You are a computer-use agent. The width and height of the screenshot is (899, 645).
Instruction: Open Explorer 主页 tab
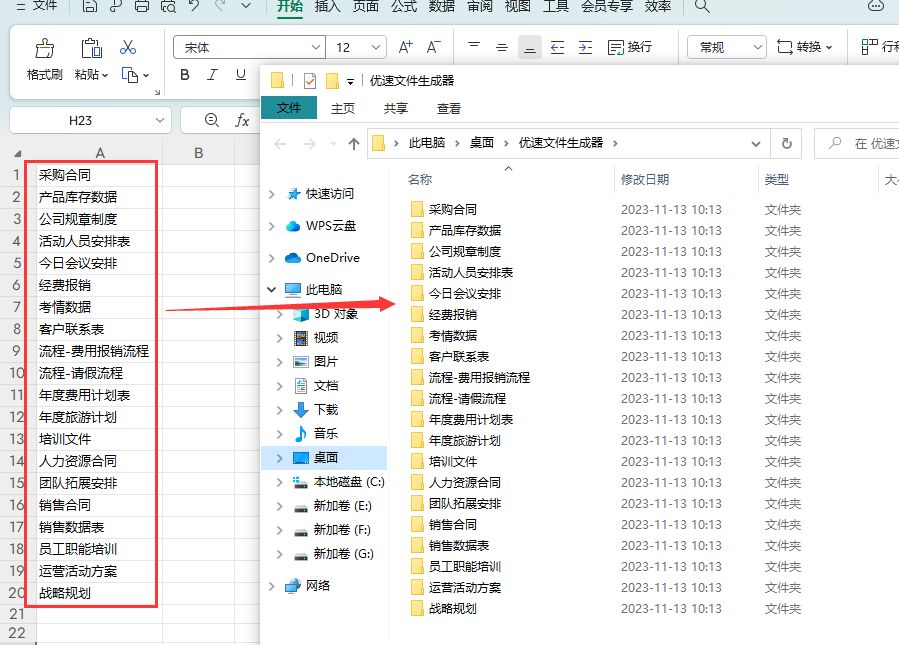(x=343, y=108)
